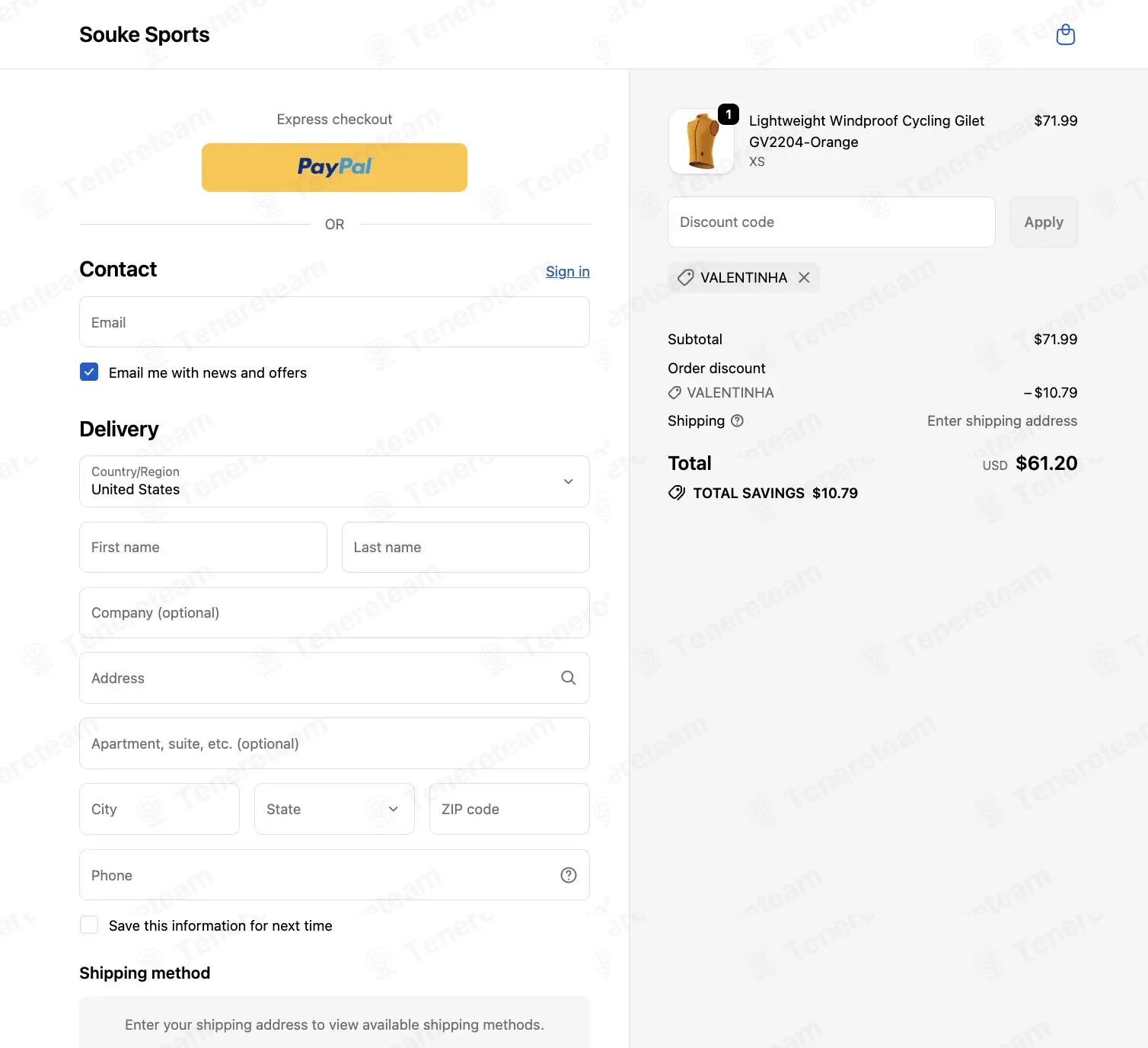Click the cycling gilet product thumbnail
Image resolution: width=1148 pixels, height=1048 pixels.
pos(701,141)
